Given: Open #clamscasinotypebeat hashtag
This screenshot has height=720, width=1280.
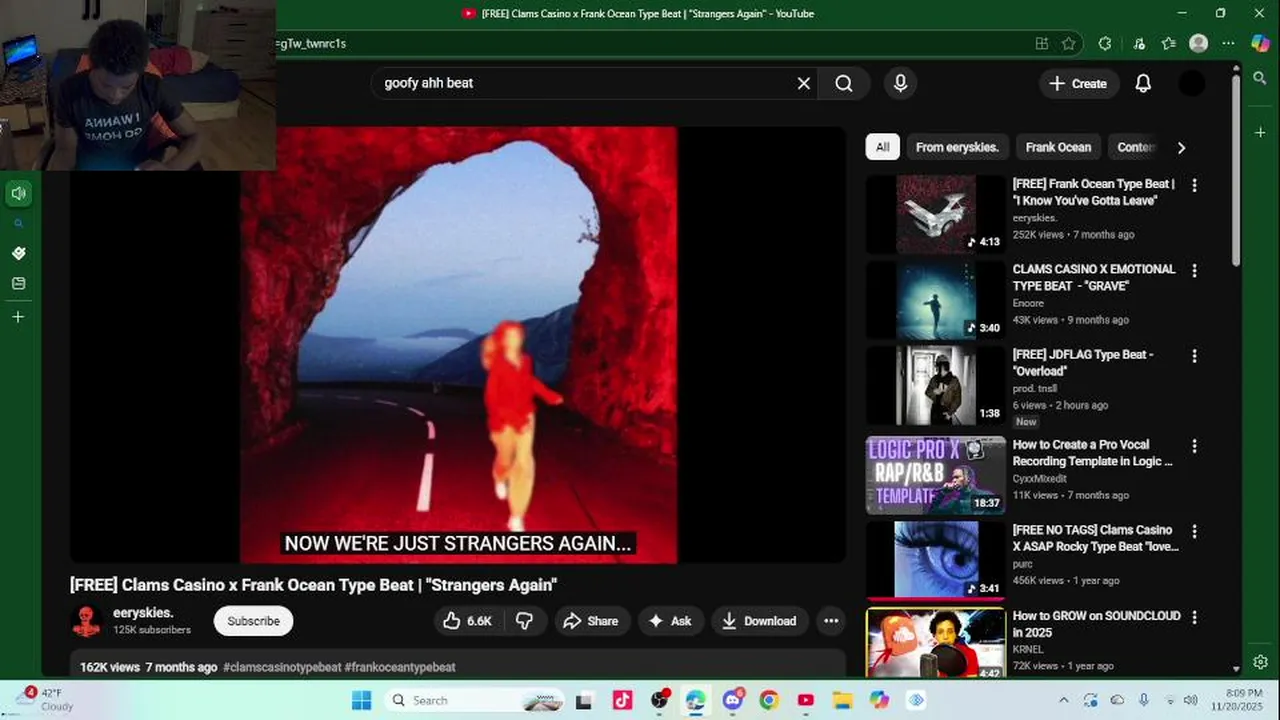Looking at the screenshot, I should [282, 667].
